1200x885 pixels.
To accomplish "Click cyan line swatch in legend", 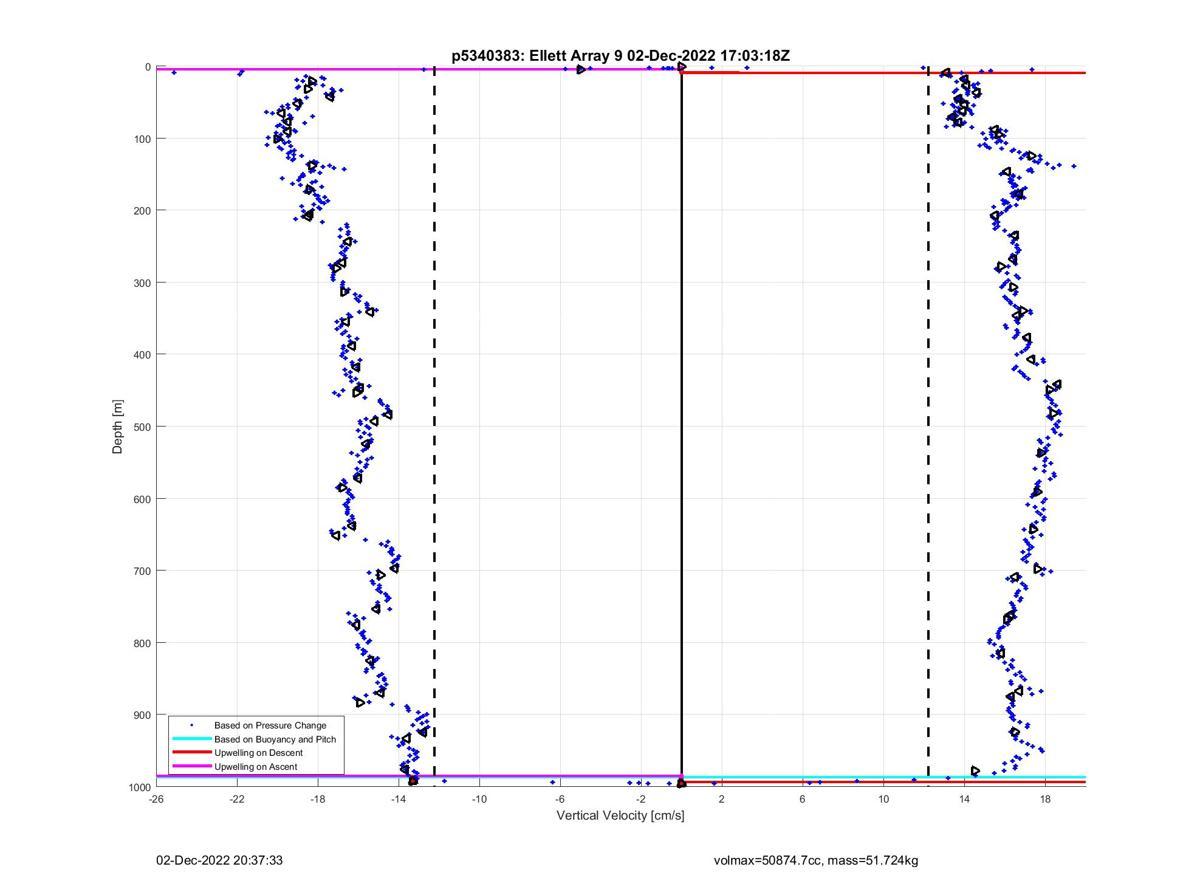I will pos(191,739).
